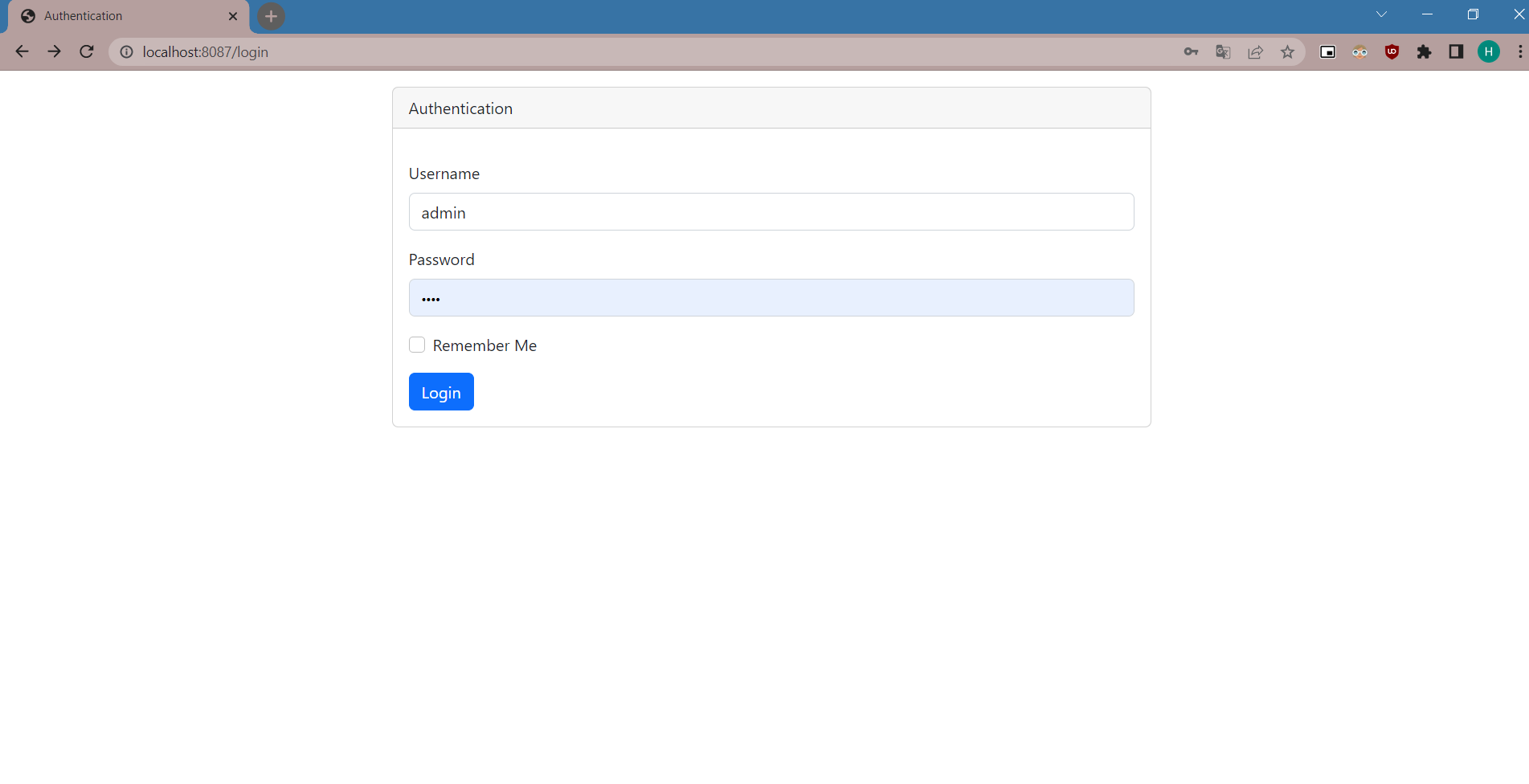The height and width of the screenshot is (784, 1529).
Task: Open the share this page icon
Action: tap(1255, 51)
